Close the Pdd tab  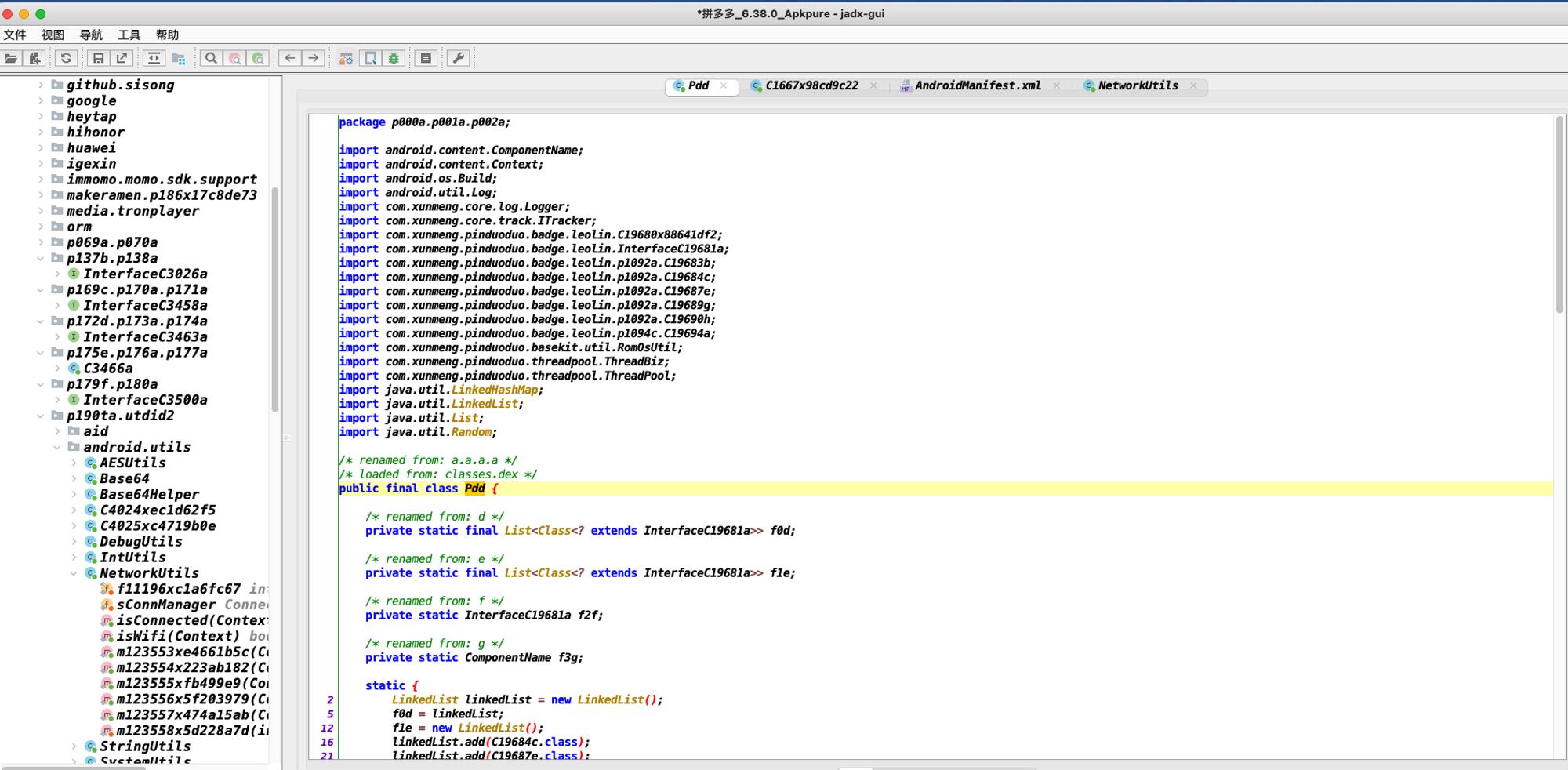724,86
